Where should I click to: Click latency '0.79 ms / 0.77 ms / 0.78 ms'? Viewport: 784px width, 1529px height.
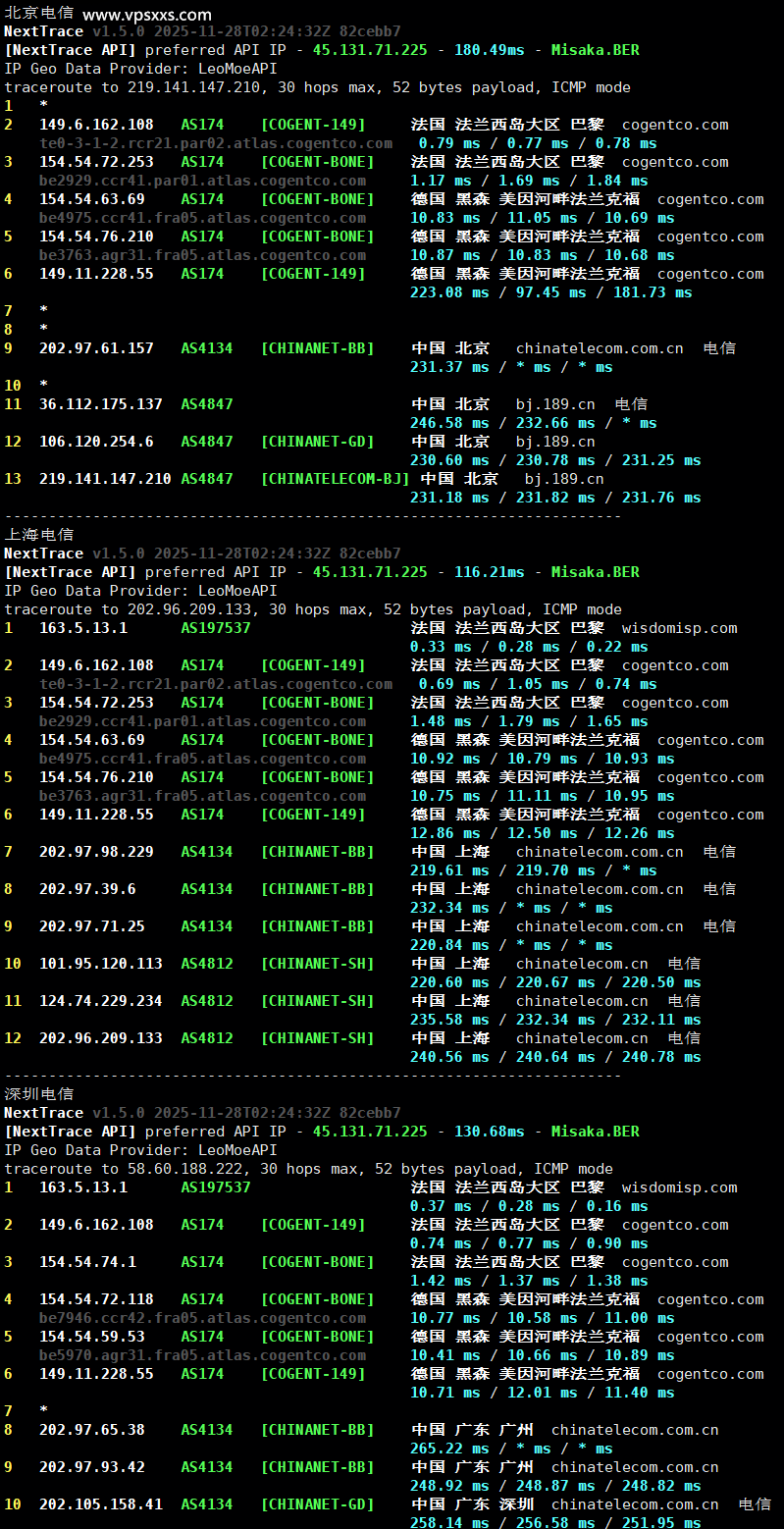pyautogui.click(x=538, y=143)
